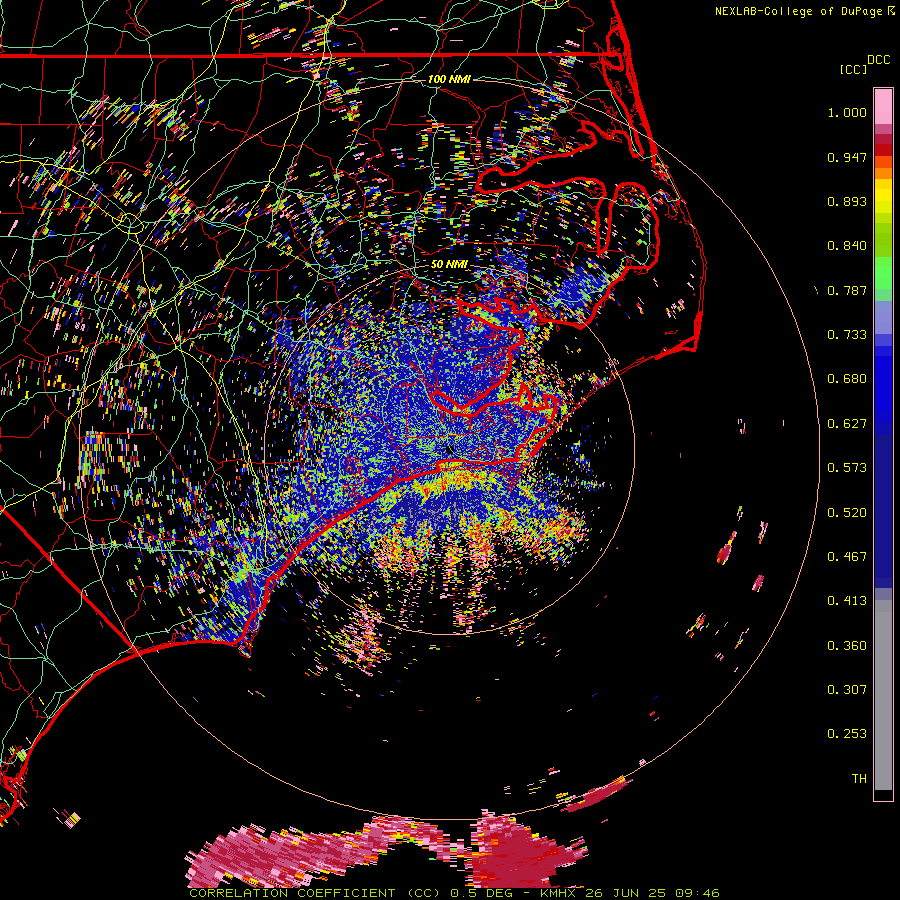The height and width of the screenshot is (900, 900).
Task: Pick the gray band near 0.307 on scale
Action: pos(883,695)
